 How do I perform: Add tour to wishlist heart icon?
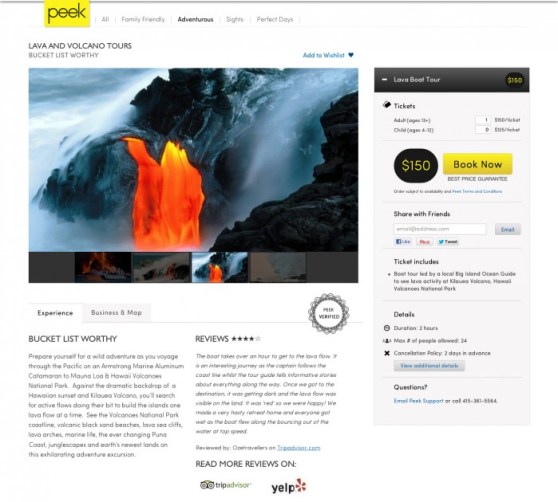coord(351,55)
